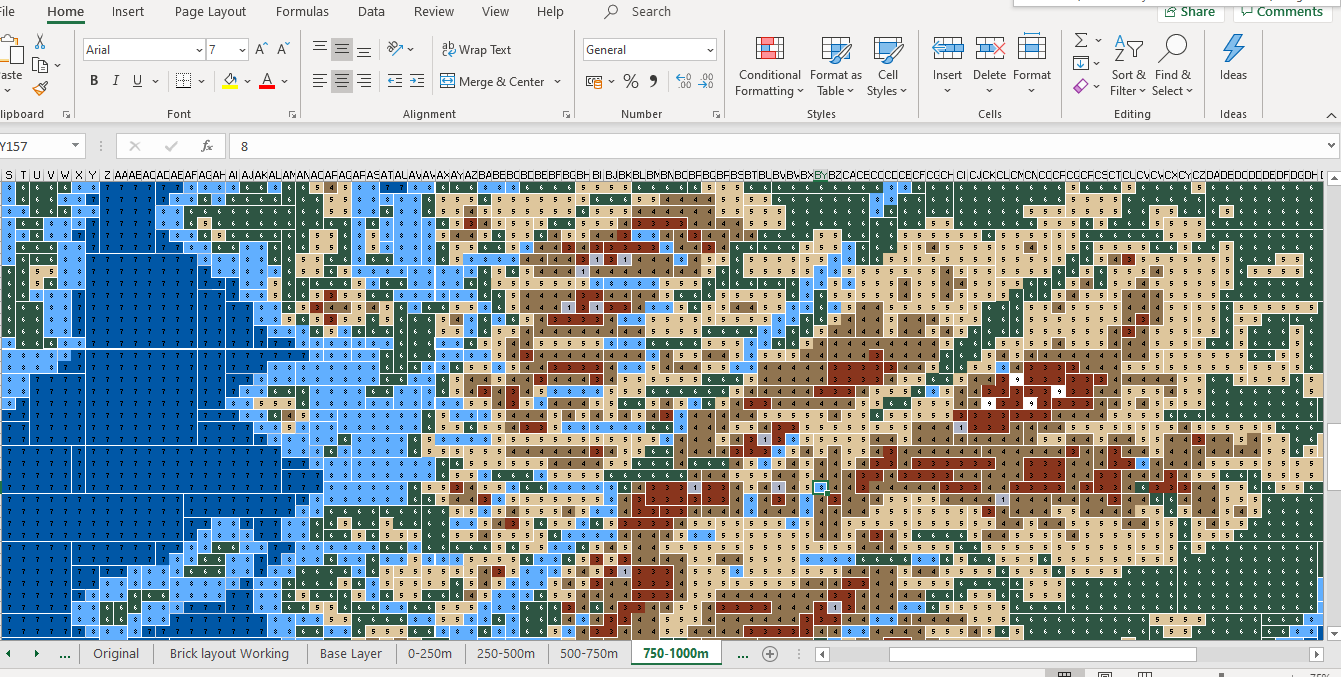Screen dimensions: 1341x677
Task: Open the Insert ribbon tab
Action: [x=128, y=12]
